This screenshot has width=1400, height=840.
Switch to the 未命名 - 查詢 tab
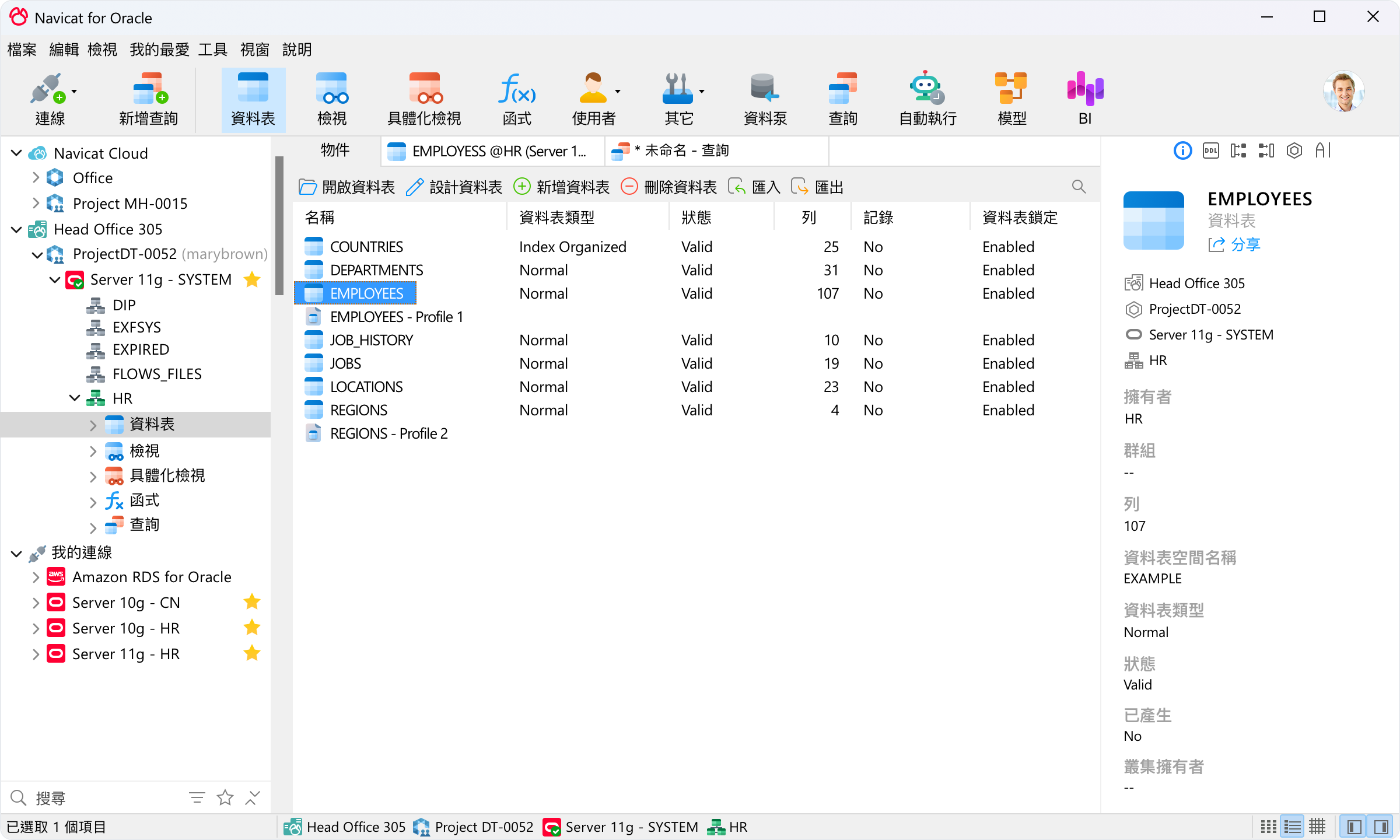pos(716,151)
